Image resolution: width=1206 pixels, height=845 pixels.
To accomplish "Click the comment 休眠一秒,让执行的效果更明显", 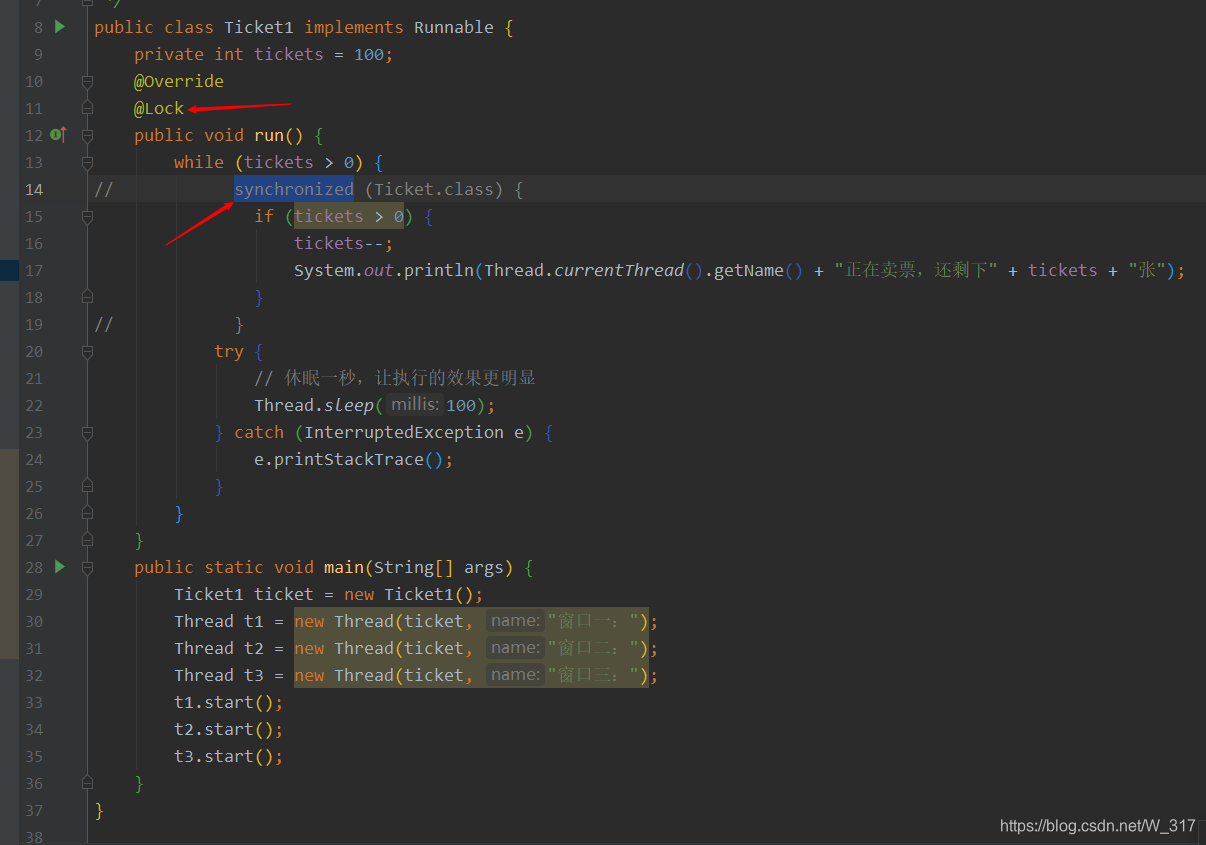I will [395, 378].
